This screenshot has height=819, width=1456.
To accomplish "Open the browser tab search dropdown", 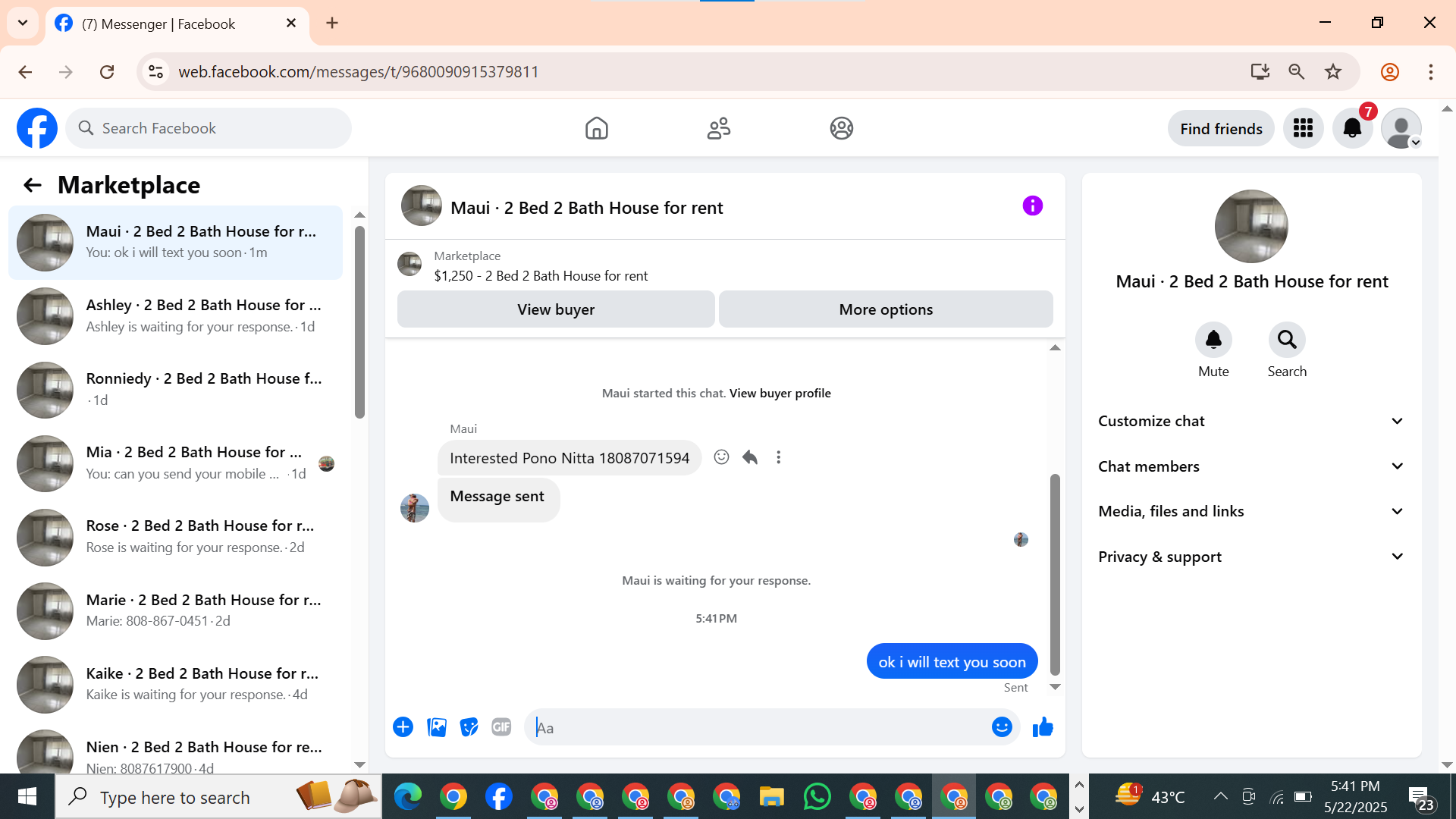I will (23, 23).
